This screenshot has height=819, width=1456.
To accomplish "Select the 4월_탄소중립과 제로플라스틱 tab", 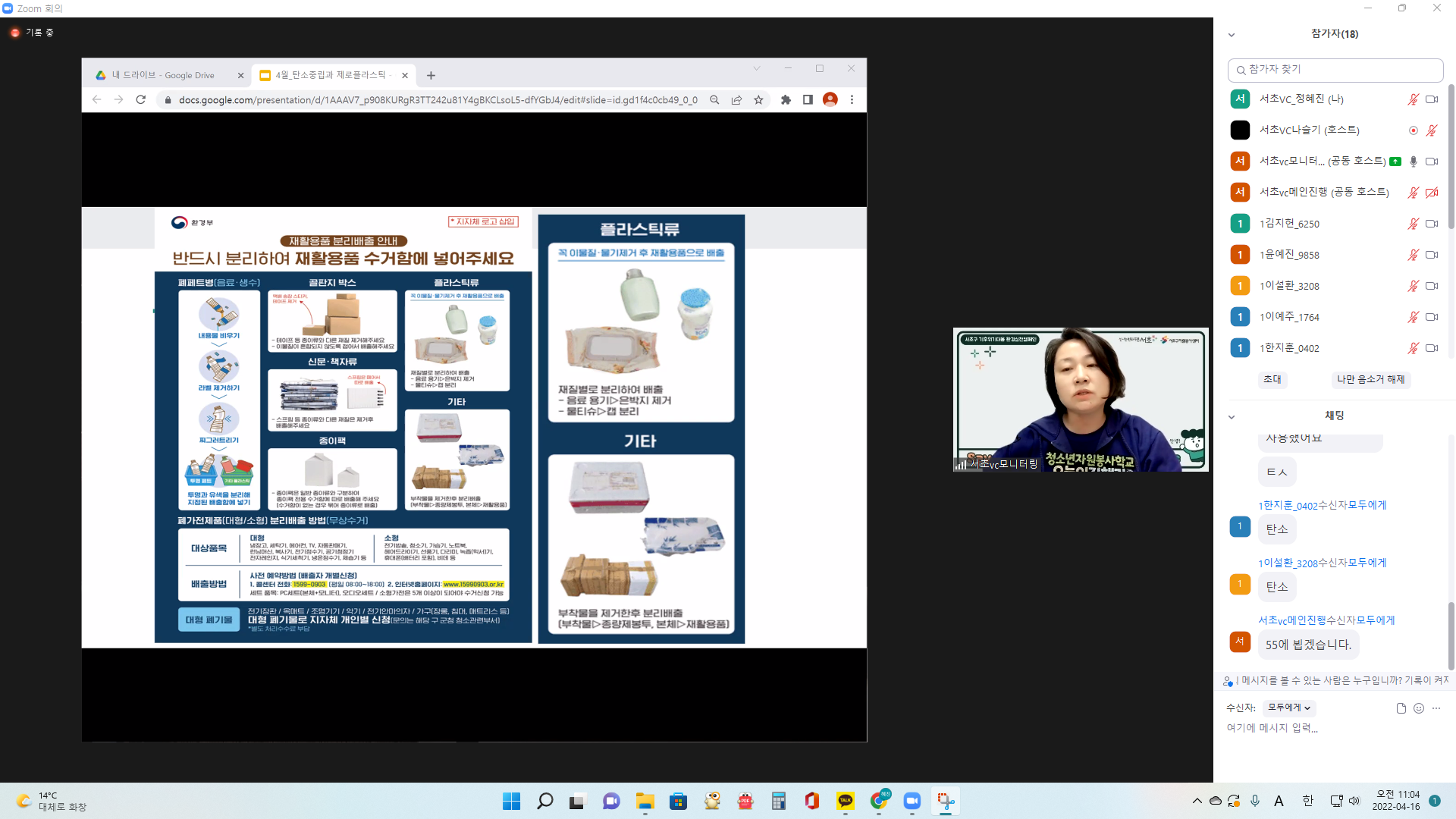I will coord(330,75).
